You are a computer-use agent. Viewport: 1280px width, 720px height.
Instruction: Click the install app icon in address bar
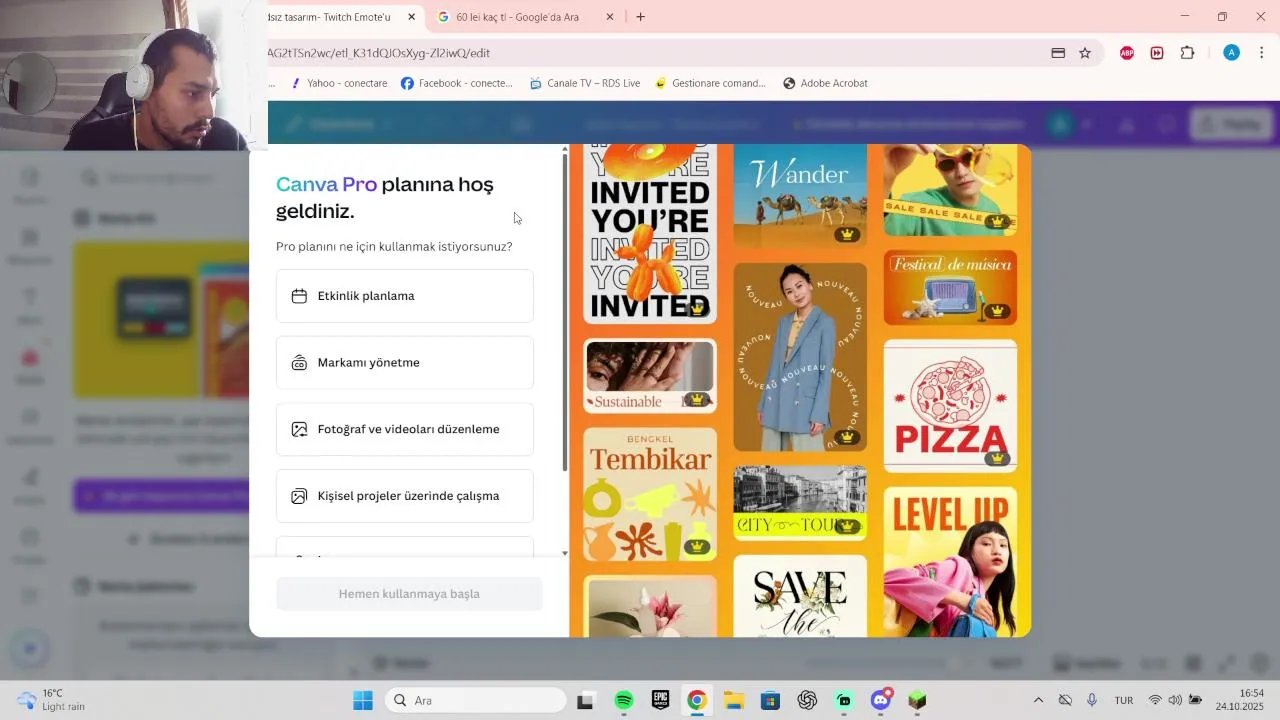(x=1058, y=53)
